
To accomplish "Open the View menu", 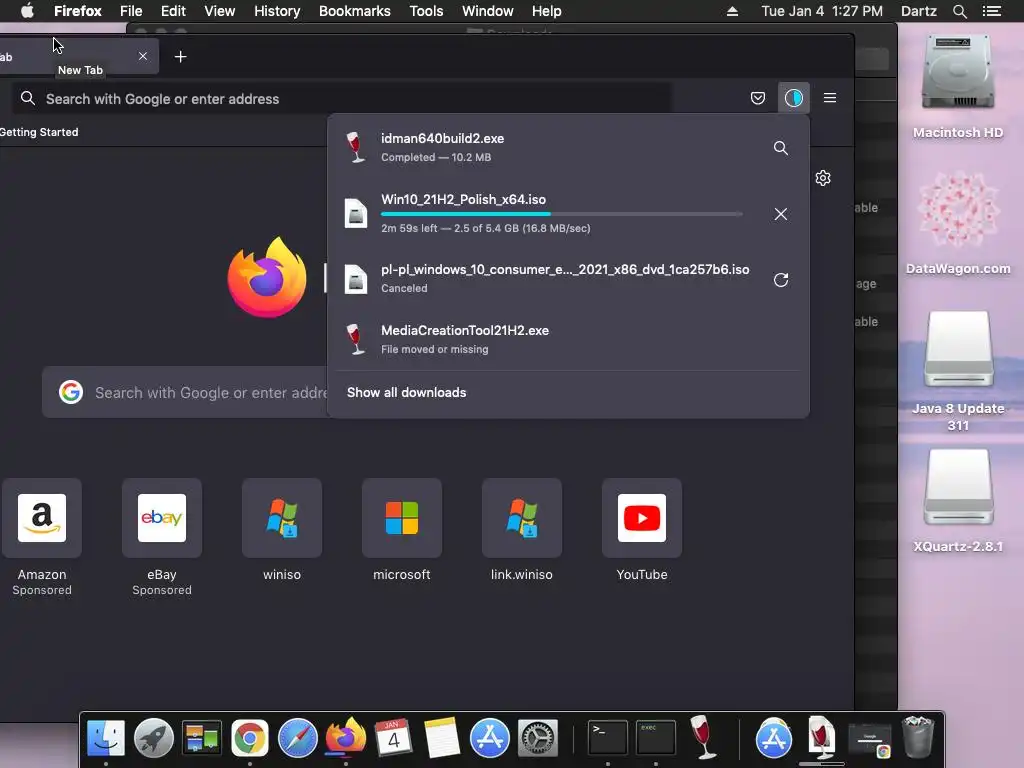I will [219, 11].
